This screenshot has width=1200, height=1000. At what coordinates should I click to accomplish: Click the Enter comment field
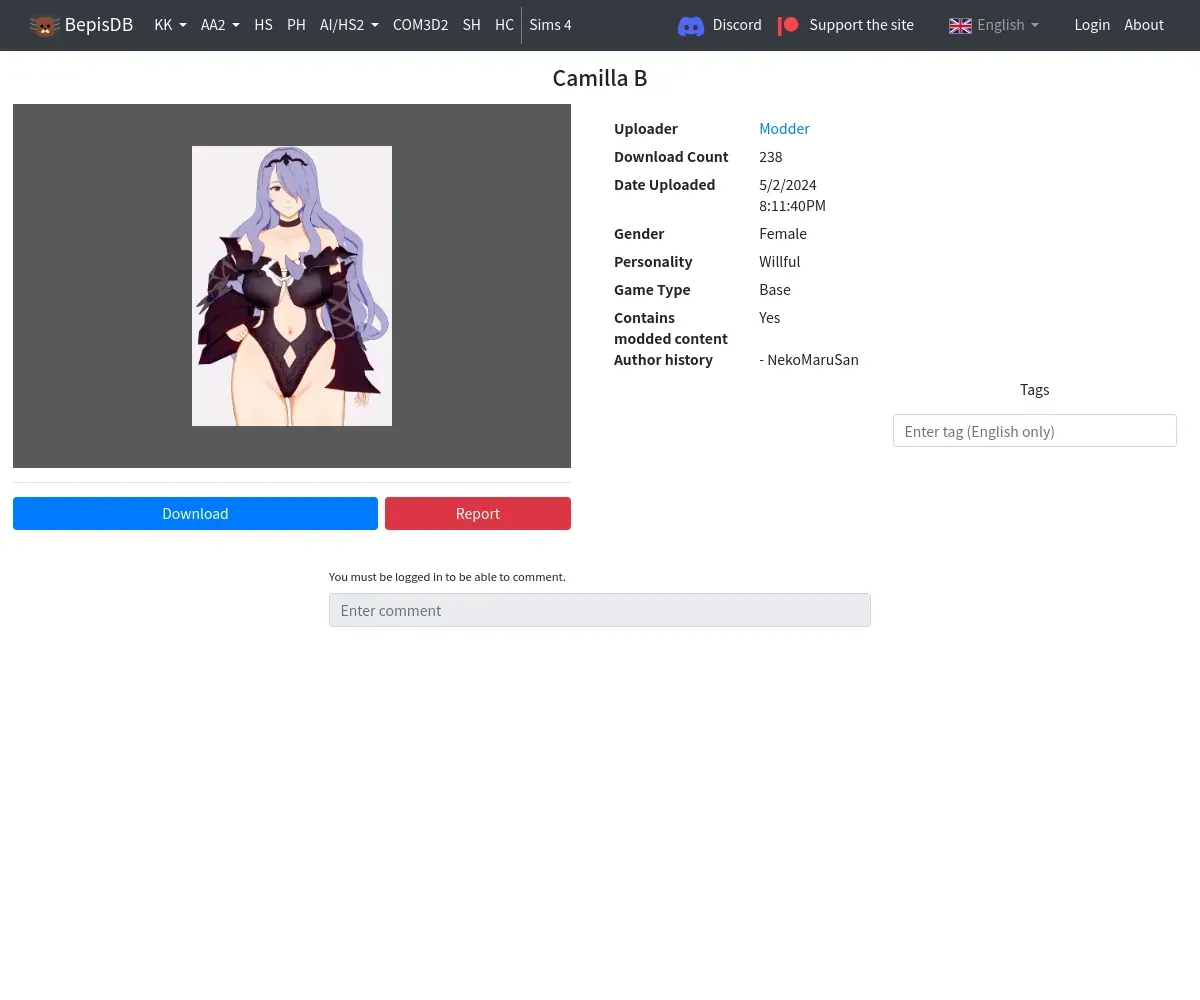[600, 610]
